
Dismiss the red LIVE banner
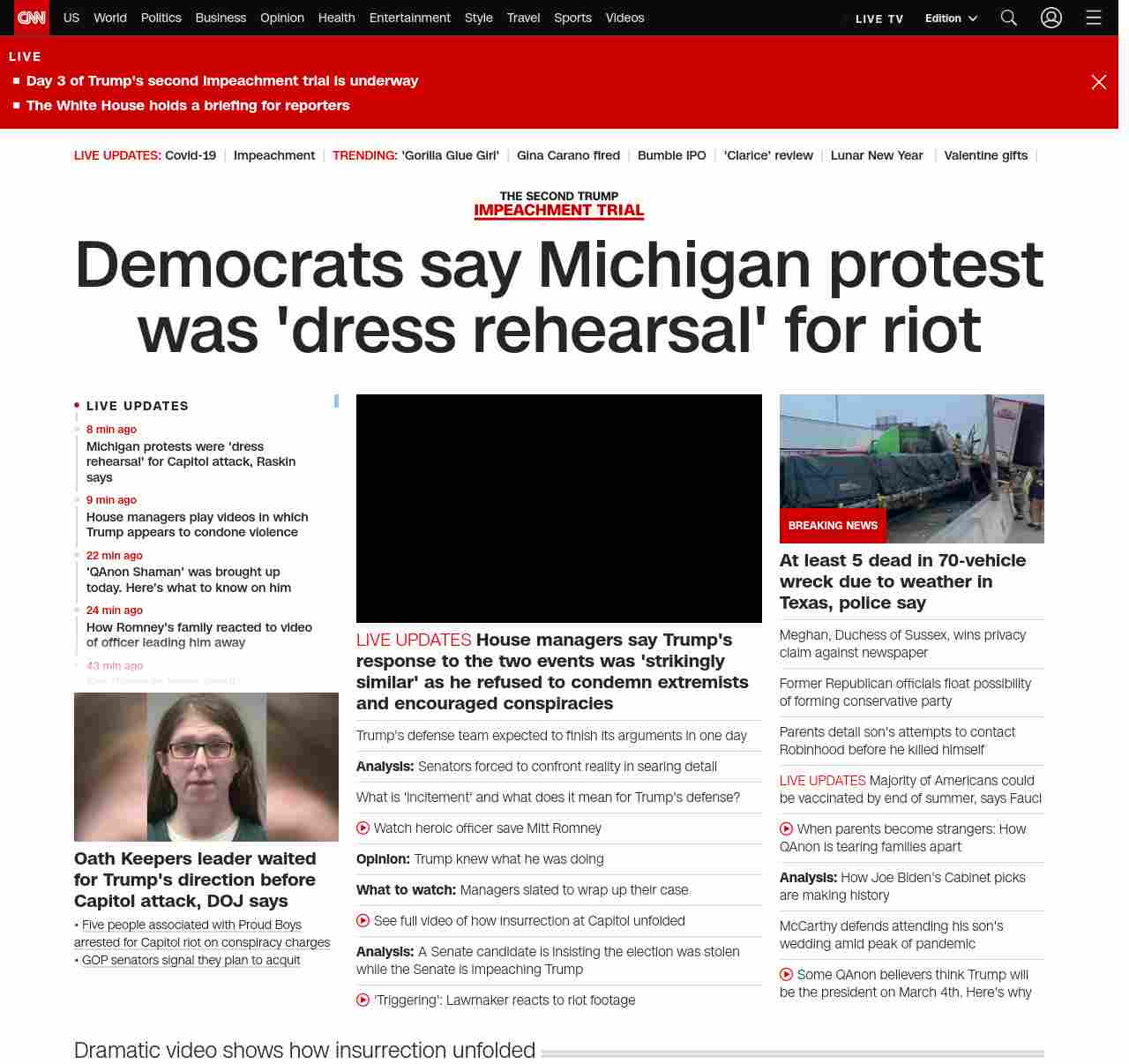(1099, 82)
